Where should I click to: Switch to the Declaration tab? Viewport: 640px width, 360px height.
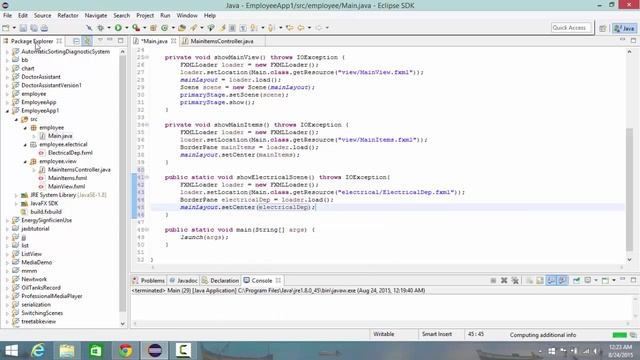(220, 280)
